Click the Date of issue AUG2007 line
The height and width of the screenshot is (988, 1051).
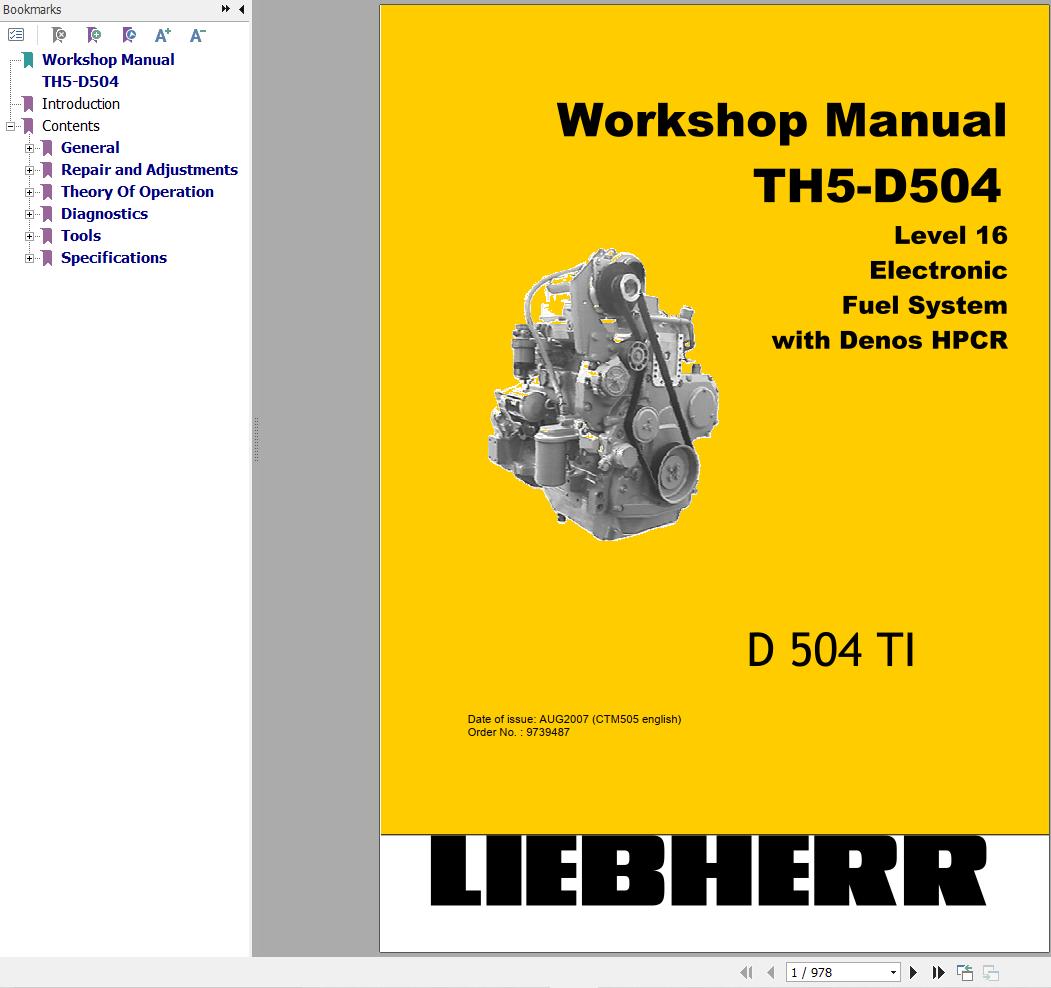tap(574, 719)
